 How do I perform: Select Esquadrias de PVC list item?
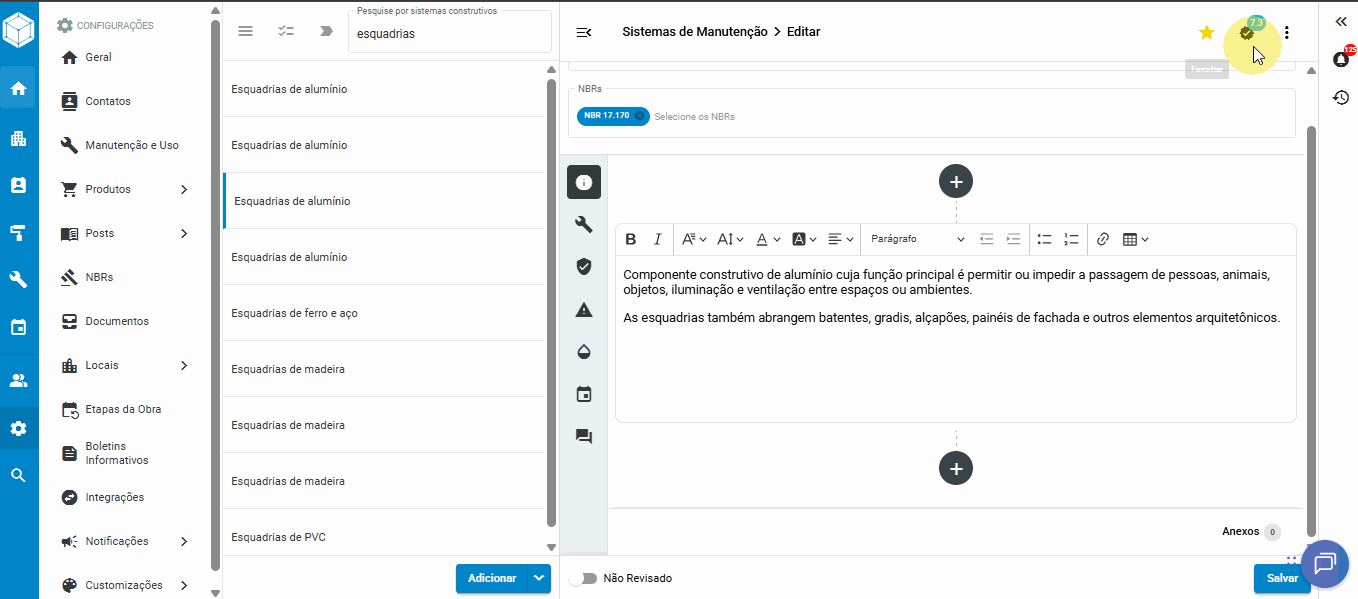coord(278,537)
